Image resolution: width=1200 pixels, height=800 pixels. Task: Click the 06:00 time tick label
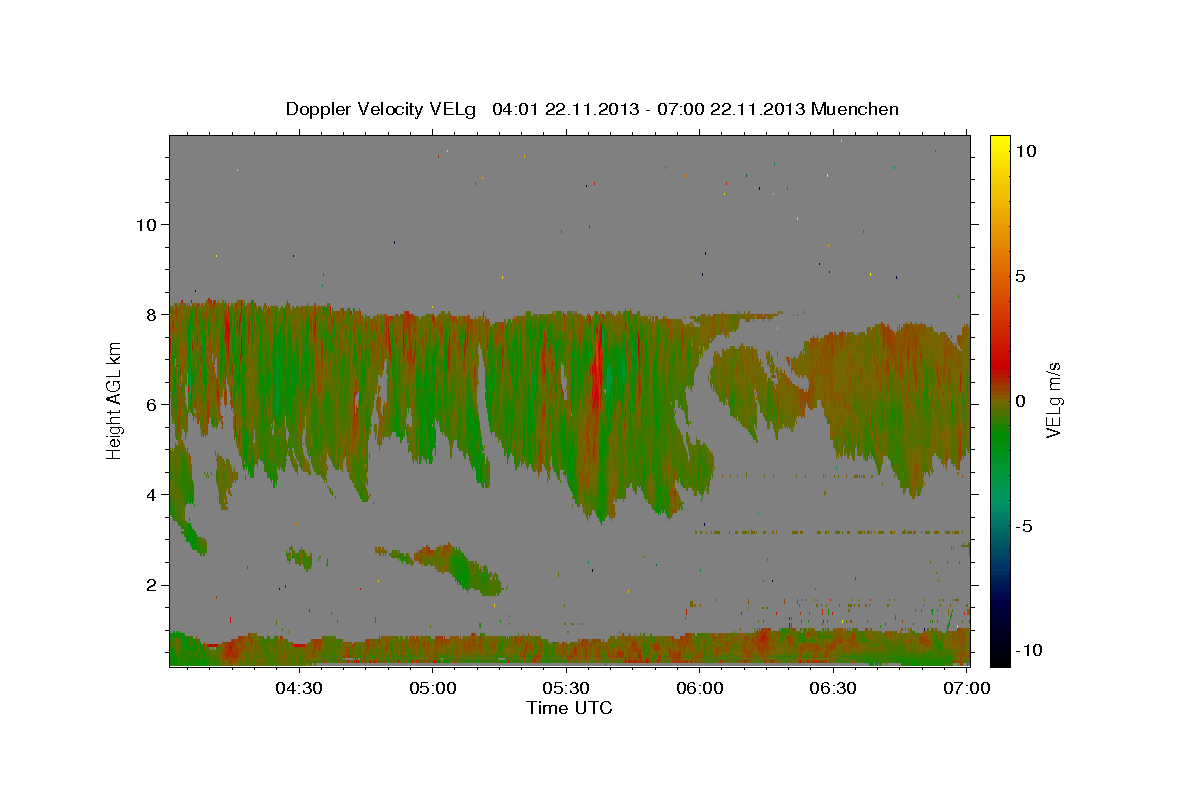point(700,688)
